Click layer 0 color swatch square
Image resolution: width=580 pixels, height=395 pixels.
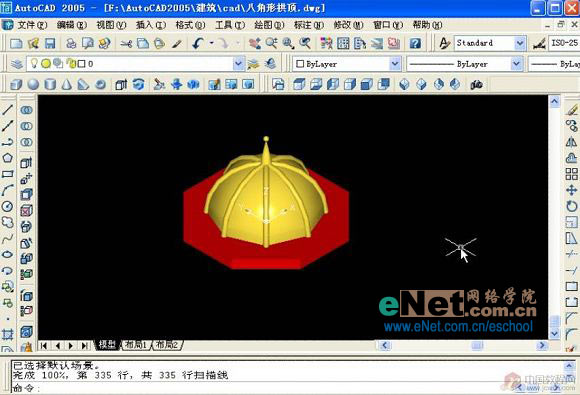pyautogui.click(x=81, y=64)
